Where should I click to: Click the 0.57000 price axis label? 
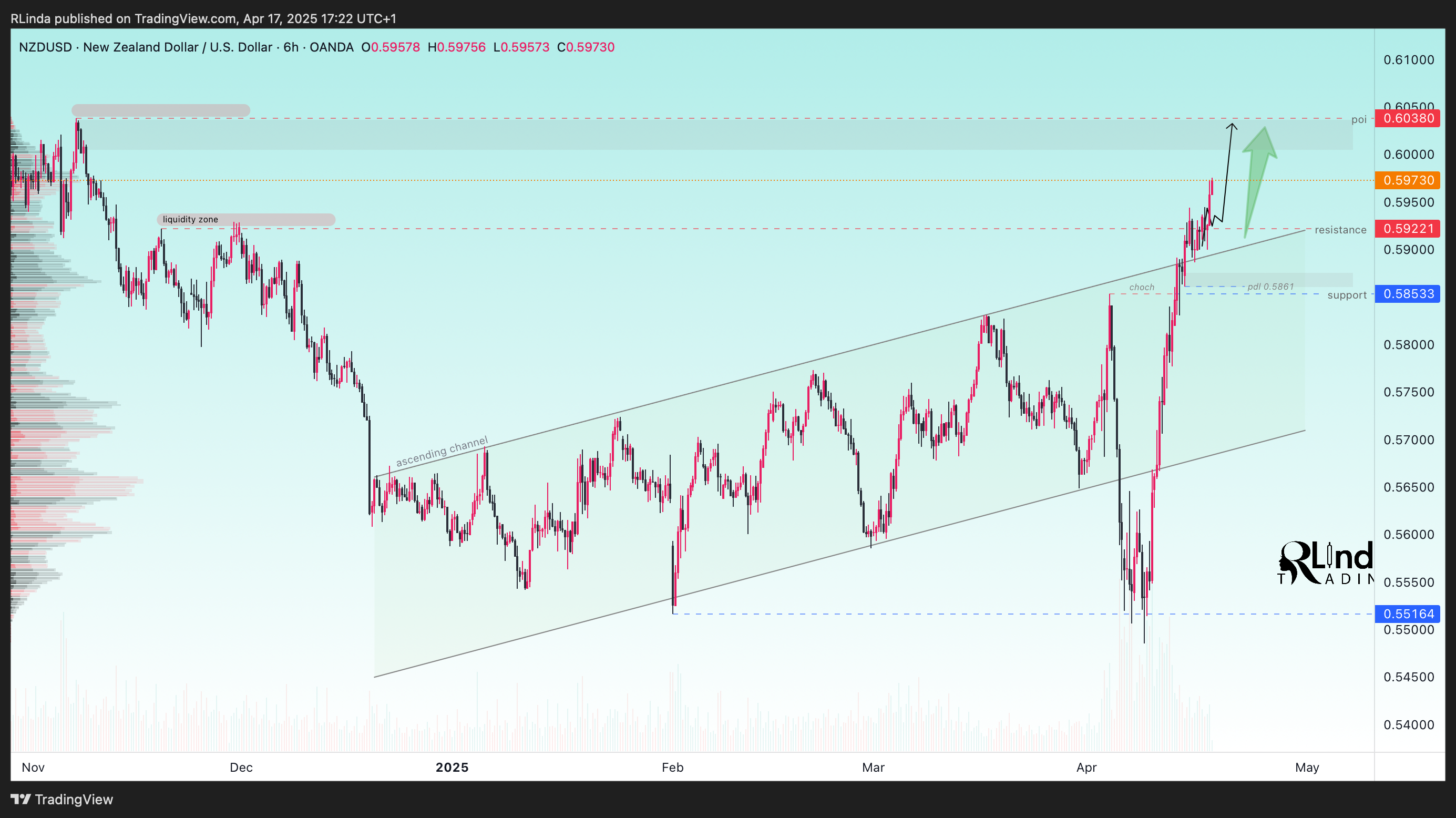pyautogui.click(x=1409, y=440)
